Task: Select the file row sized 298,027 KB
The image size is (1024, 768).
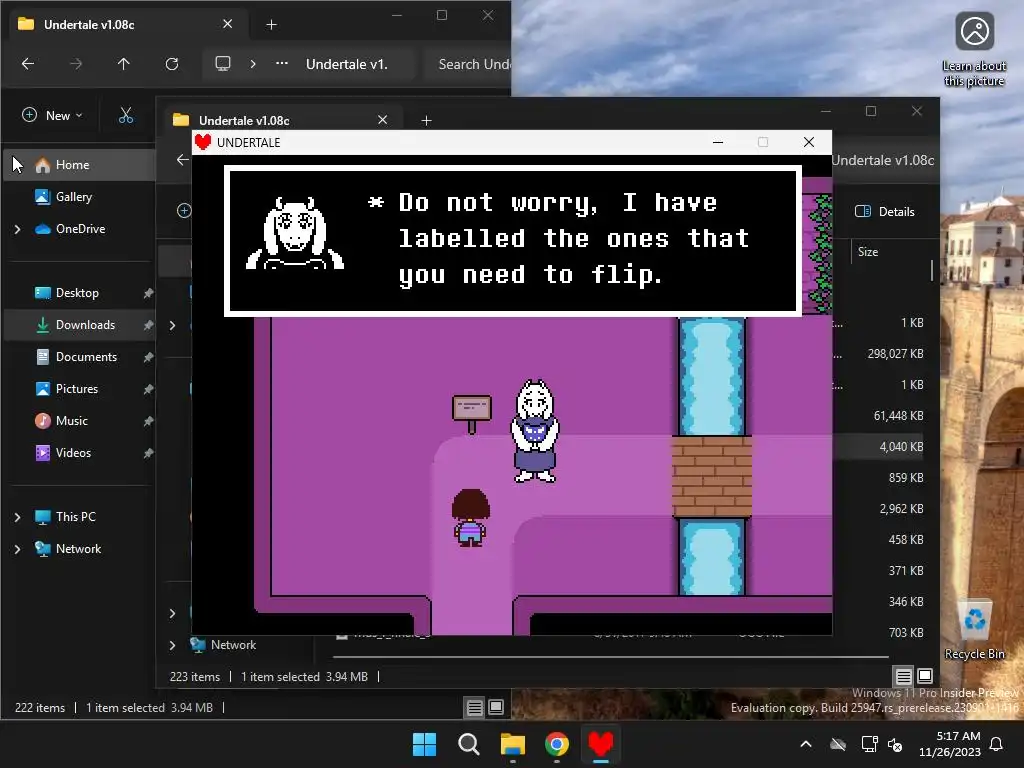Action: click(x=880, y=353)
